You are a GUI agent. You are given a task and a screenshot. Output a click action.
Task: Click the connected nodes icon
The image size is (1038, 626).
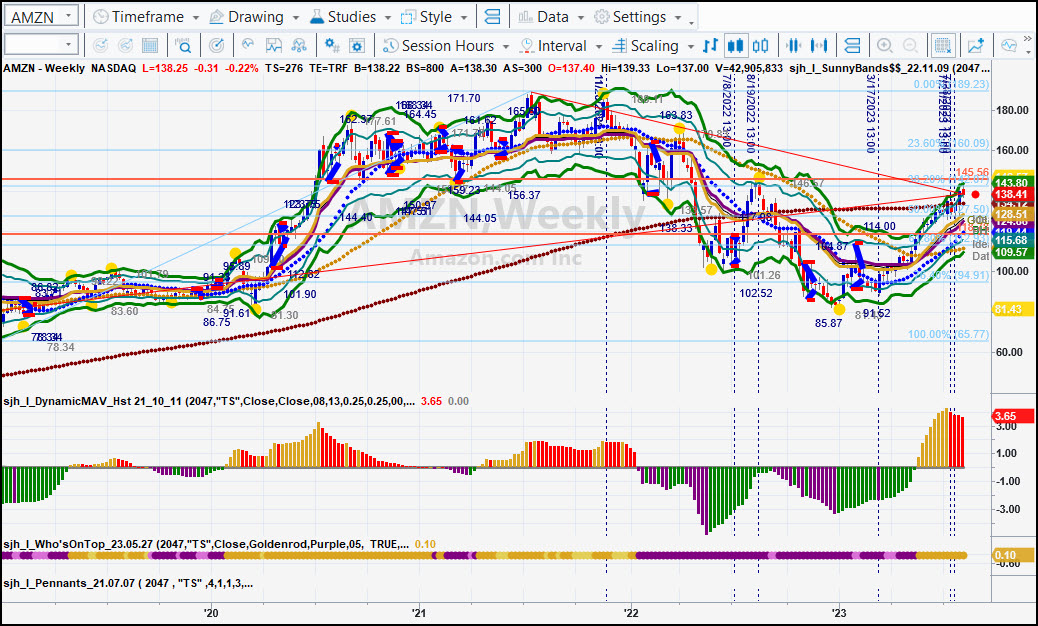(299, 46)
